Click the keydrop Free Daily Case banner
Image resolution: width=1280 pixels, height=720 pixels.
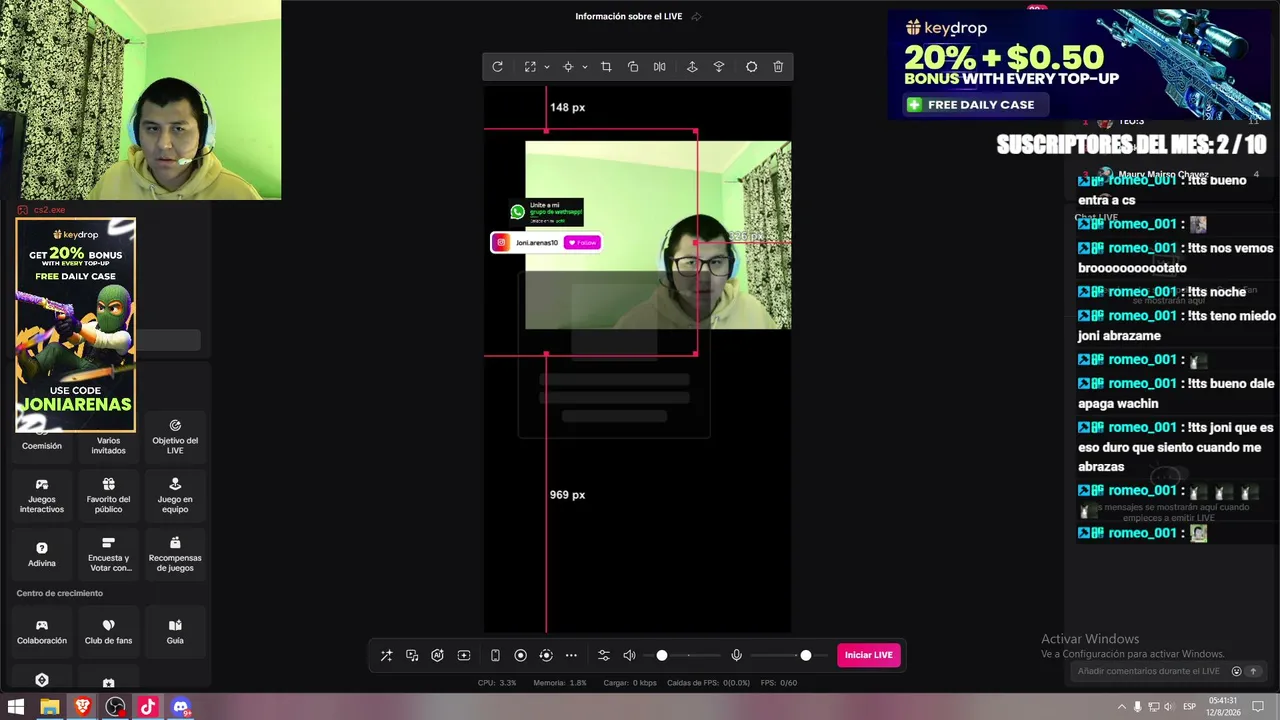(1079, 65)
